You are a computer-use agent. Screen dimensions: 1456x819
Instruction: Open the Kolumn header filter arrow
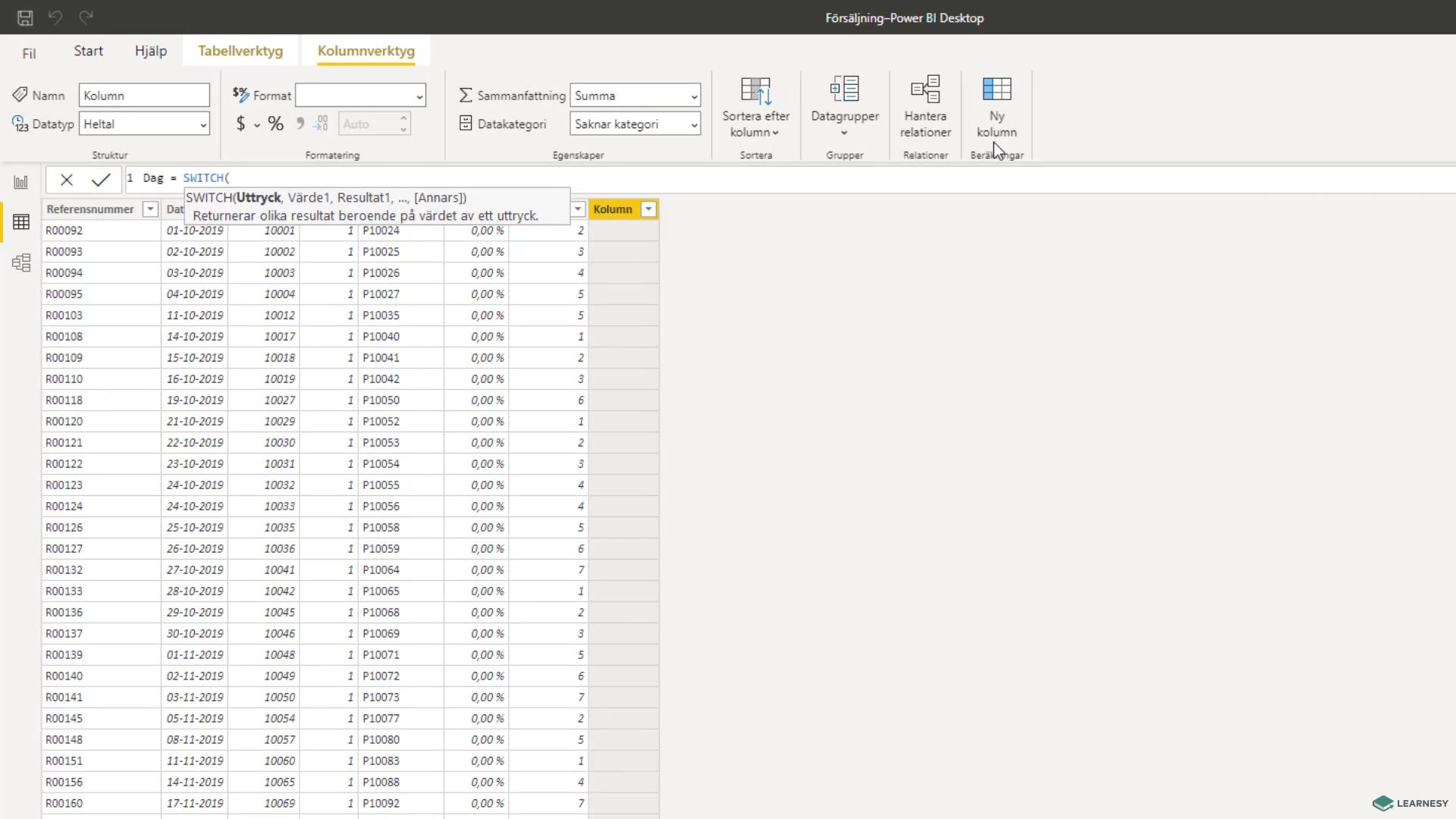(648, 209)
